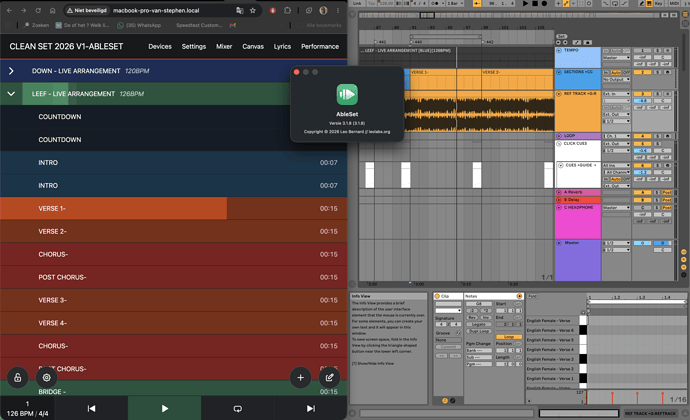Screen dimensions: 690x420
Task: Select the first CHORUS- section row
Action: [173, 254]
